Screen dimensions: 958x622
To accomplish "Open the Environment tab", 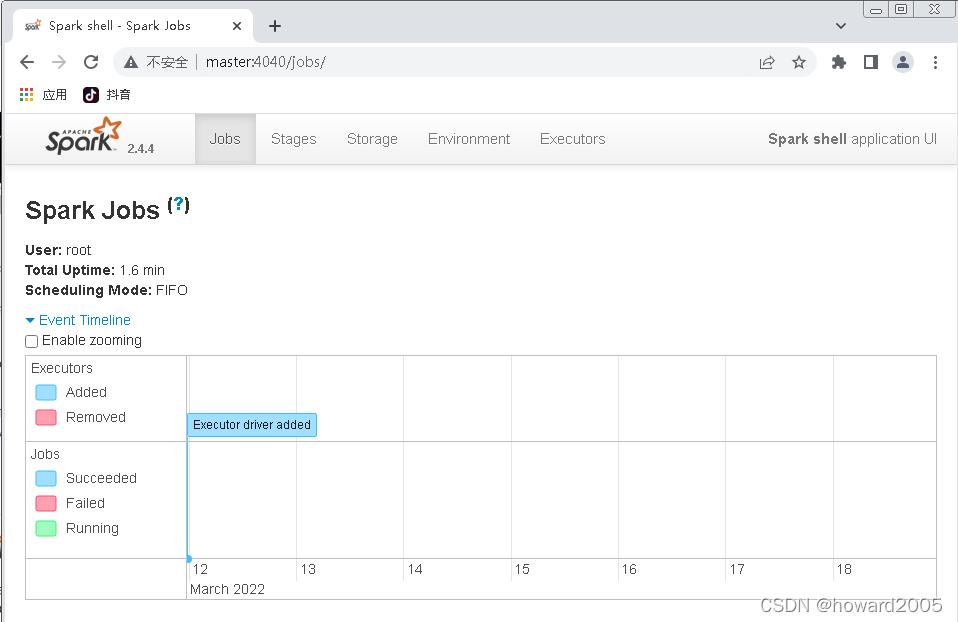I will coord(469,139).
